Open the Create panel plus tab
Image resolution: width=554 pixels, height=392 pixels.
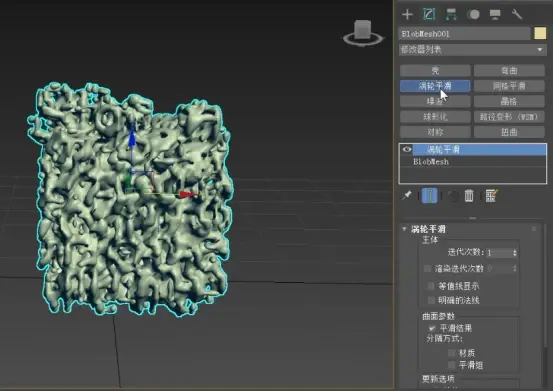[x=407, y=14]
